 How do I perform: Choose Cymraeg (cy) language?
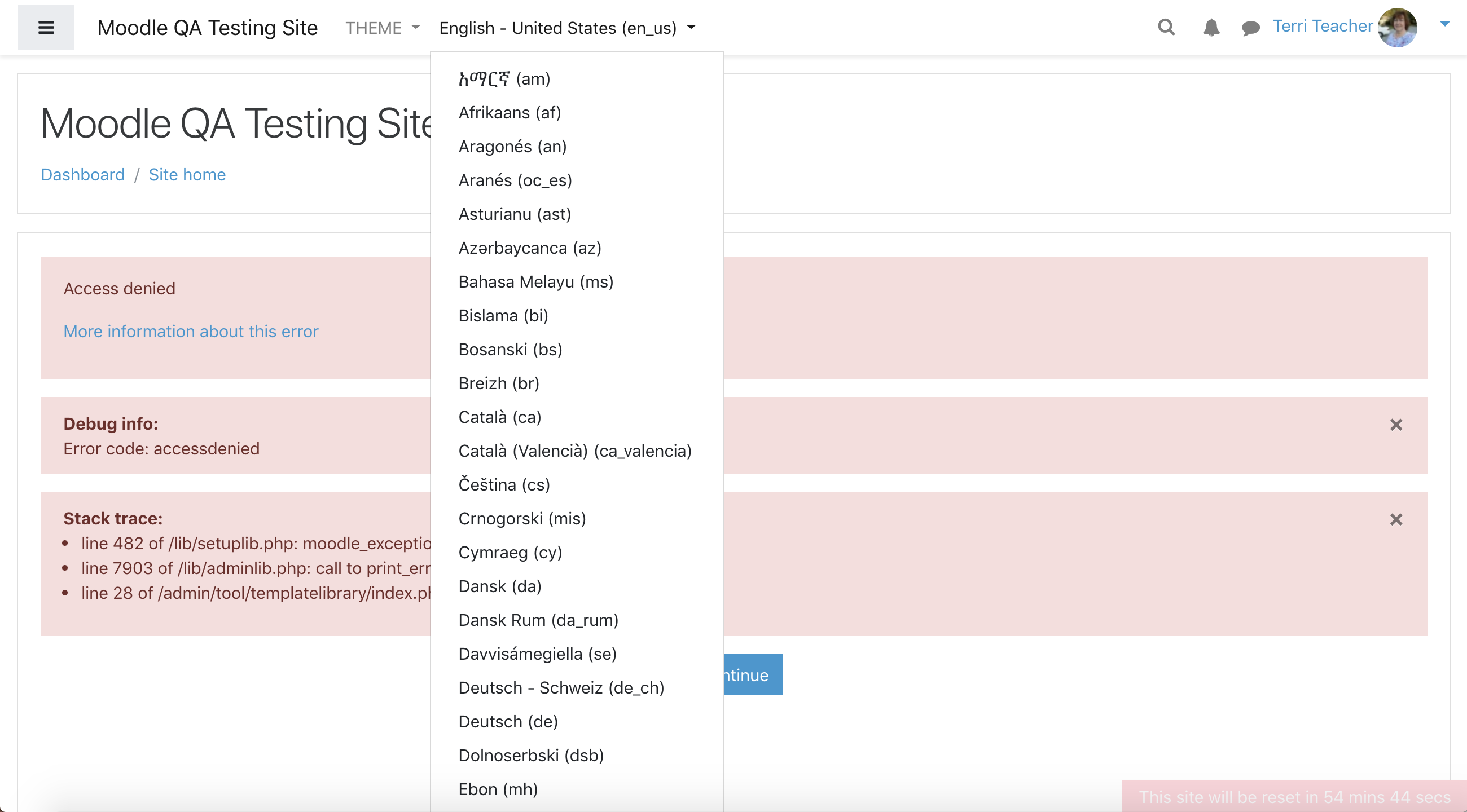(576, 553)
